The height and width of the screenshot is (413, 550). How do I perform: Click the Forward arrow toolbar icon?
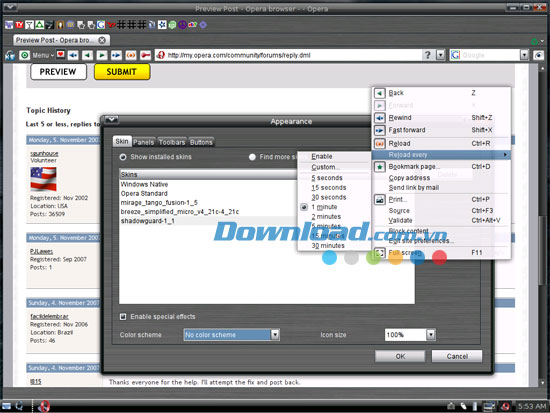(102, 55)
